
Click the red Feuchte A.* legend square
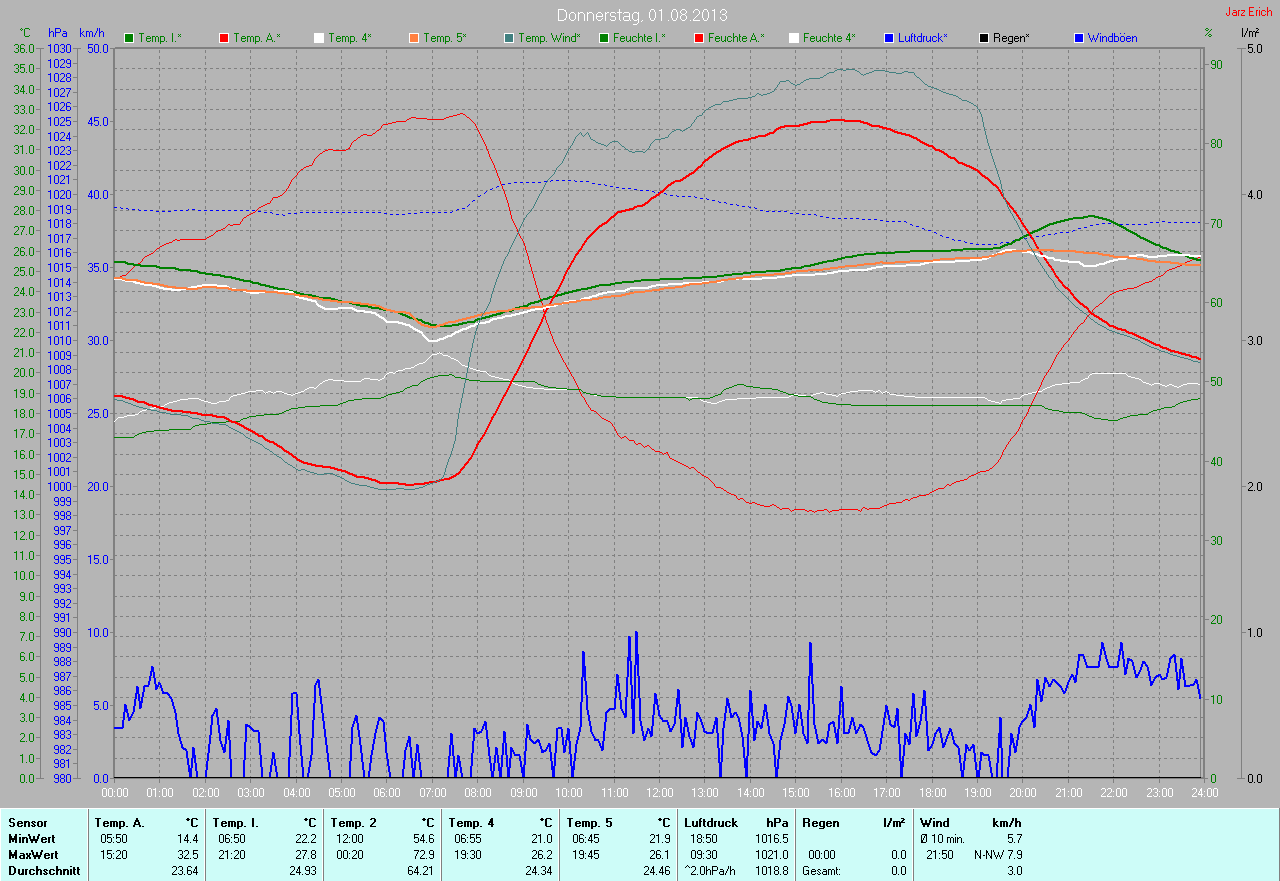(698, 38)
